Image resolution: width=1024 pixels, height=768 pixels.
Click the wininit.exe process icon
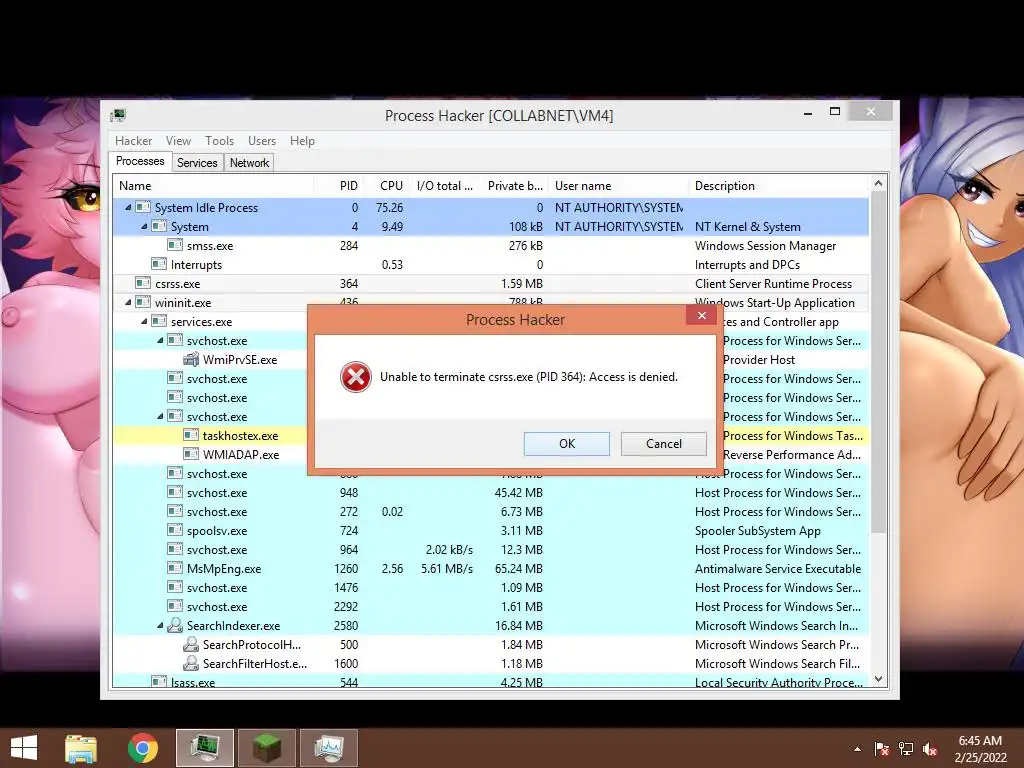(x=143, y=302)
